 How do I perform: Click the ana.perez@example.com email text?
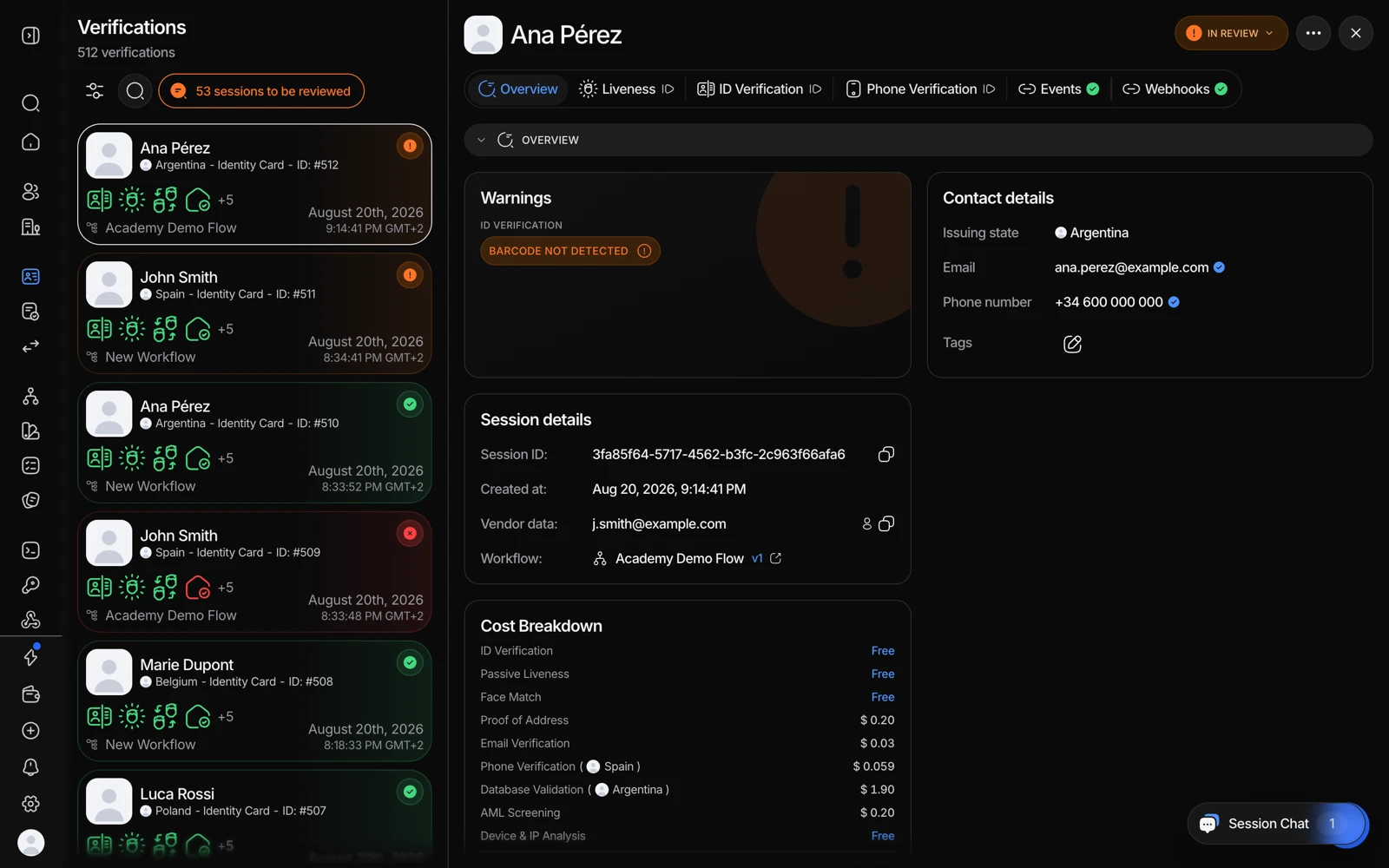(x=1131, y=267)
